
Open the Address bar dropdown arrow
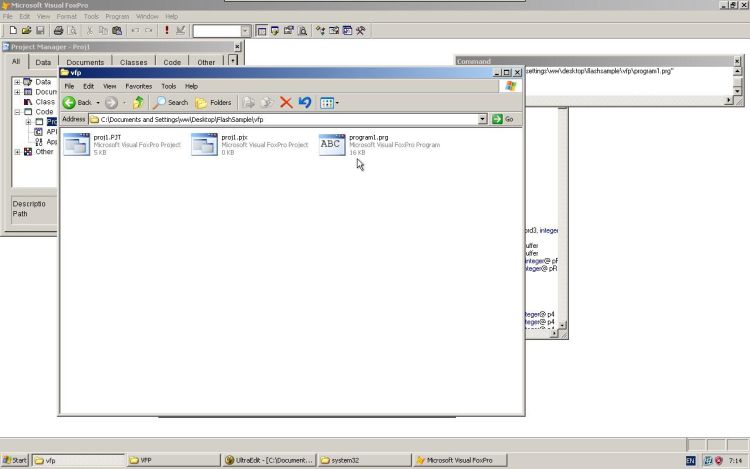pyautogui.click(x=482, y=119)
